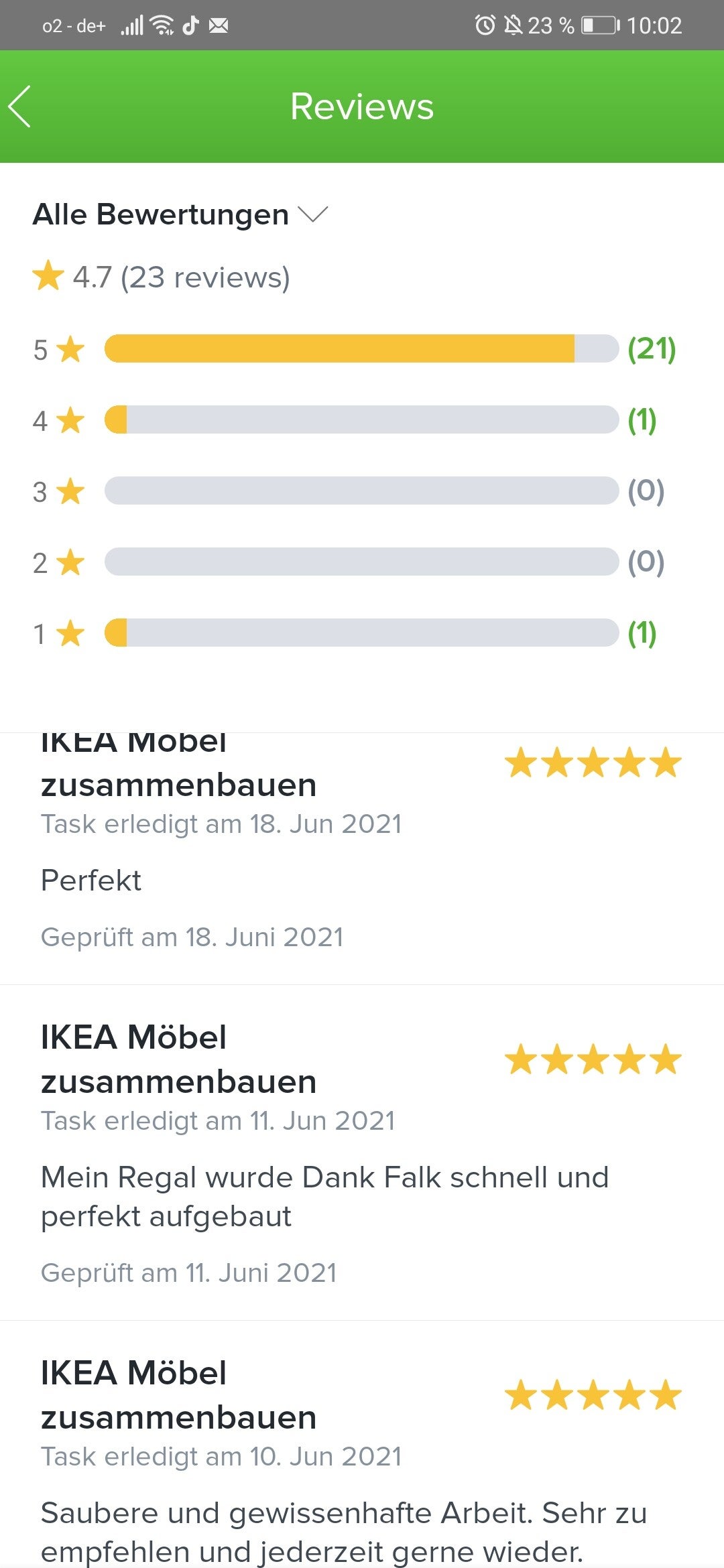This screenshot has width=724, height=1568.
Task: Tap the review about Saubere und gewissenhafte Arbeit
Action: pyautogui.click(x=343, y=1532)
